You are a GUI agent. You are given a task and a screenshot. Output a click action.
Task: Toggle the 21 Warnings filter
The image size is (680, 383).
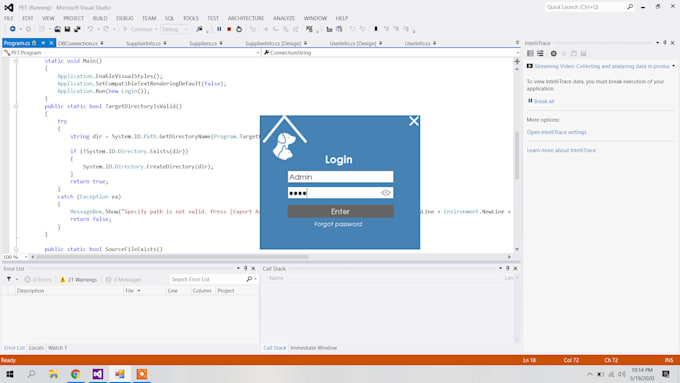click(78, 280)
